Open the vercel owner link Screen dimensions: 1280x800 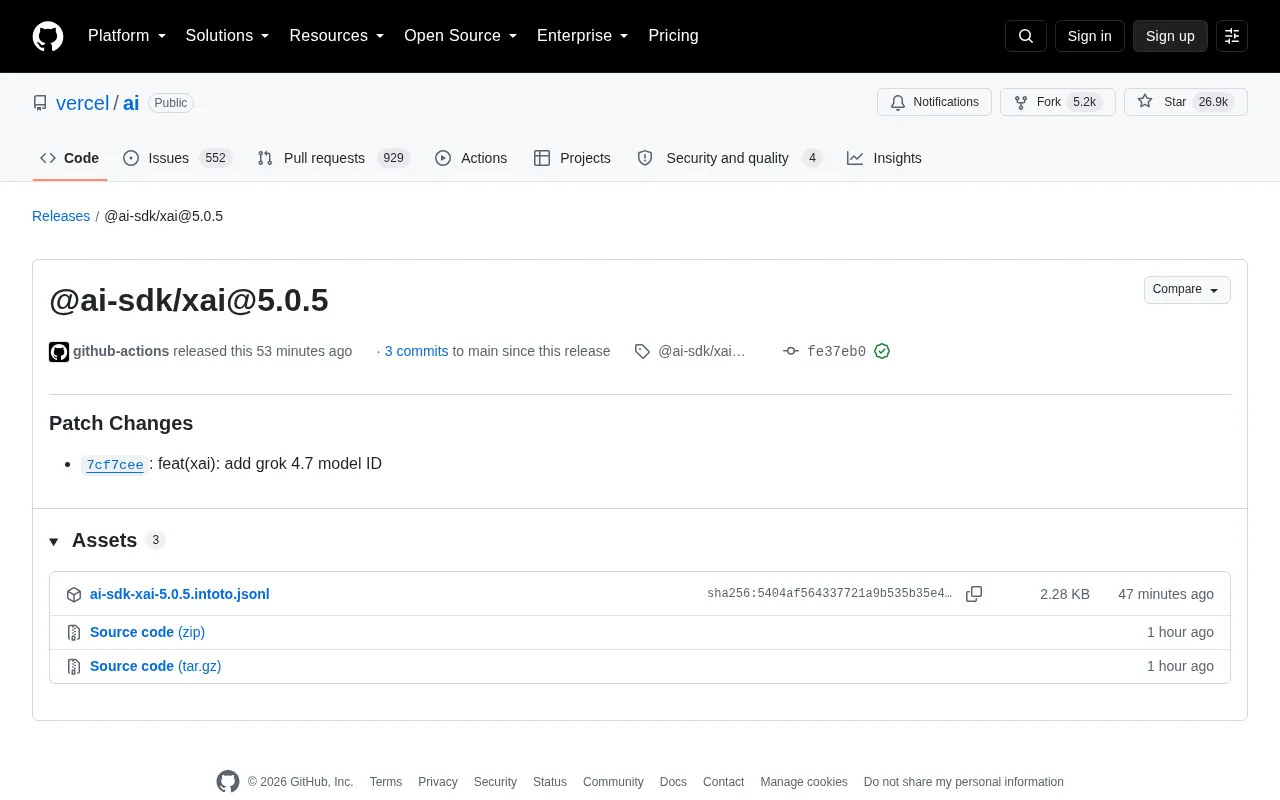82,103
